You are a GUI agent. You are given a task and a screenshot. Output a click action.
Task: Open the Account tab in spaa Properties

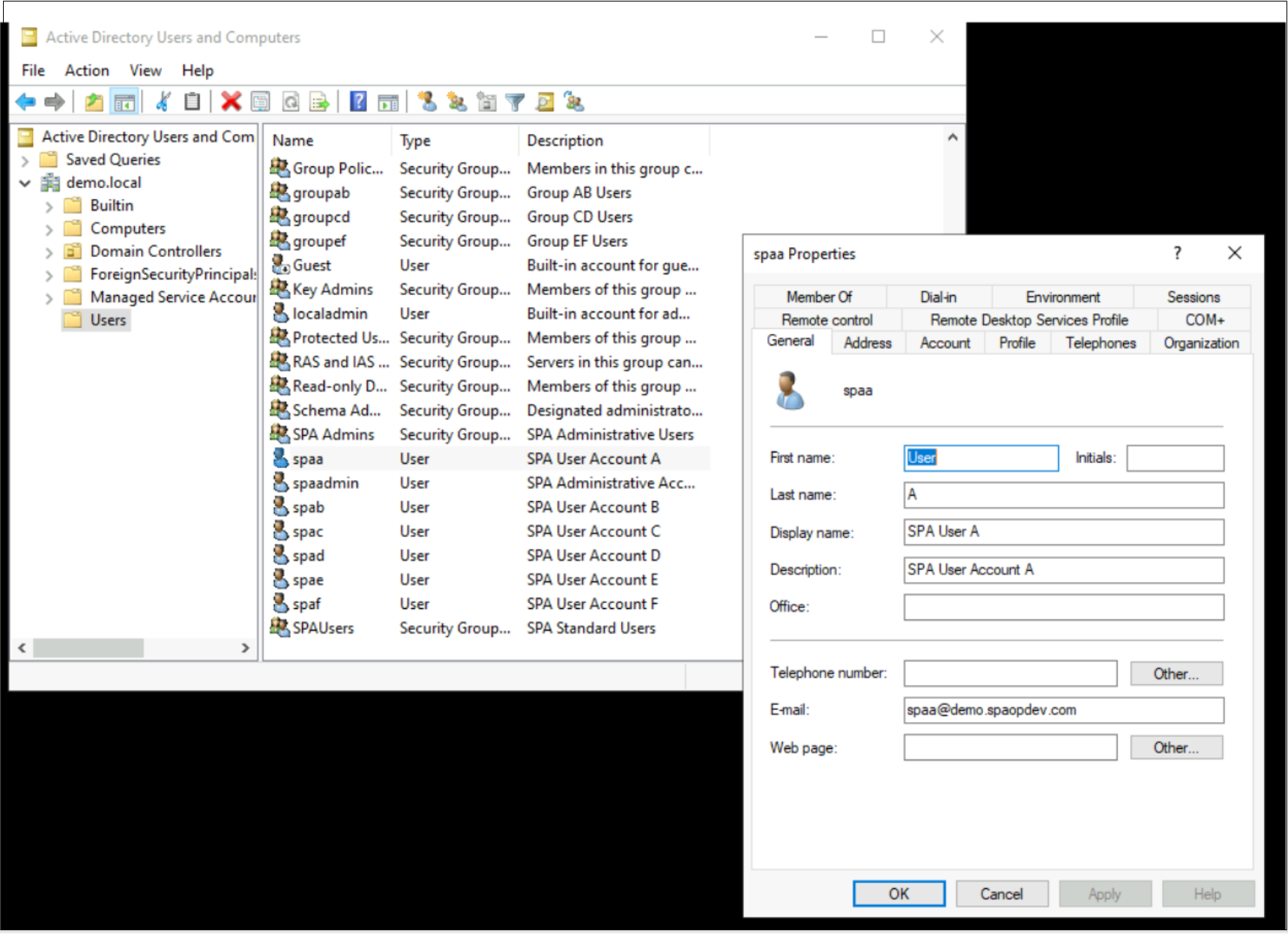945,343
